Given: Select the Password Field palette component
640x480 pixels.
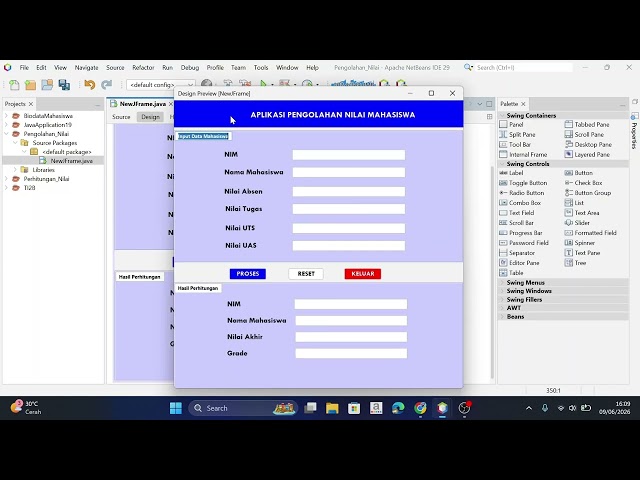Looking at the screenshot, I should [524, 243].
